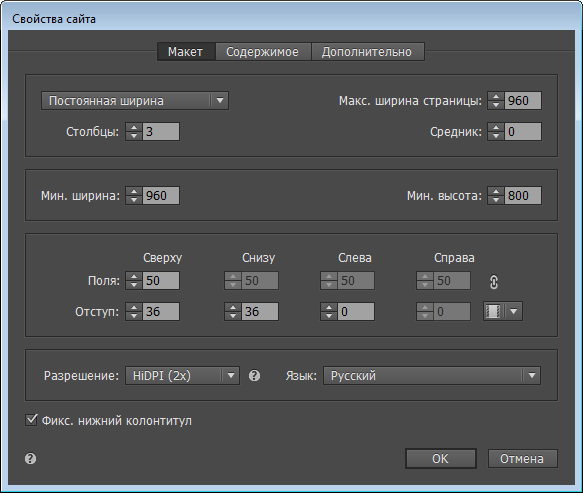The width and height of the screenshot is (583, 493).
Task: Increase Мин. высота with up arrow
Action: tap(496, 191)
